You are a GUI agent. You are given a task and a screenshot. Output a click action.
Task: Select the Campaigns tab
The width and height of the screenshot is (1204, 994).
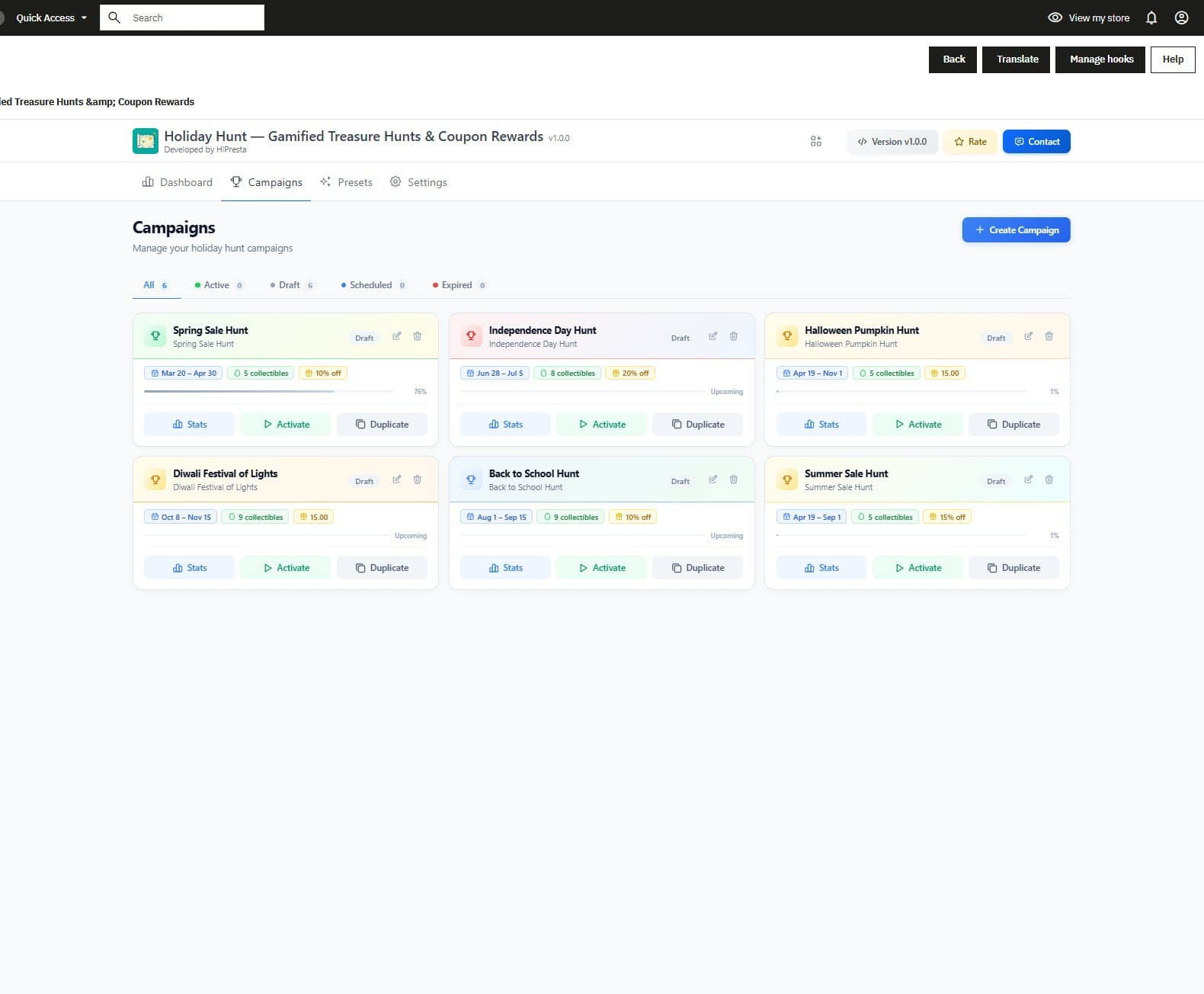click(266, 182)
